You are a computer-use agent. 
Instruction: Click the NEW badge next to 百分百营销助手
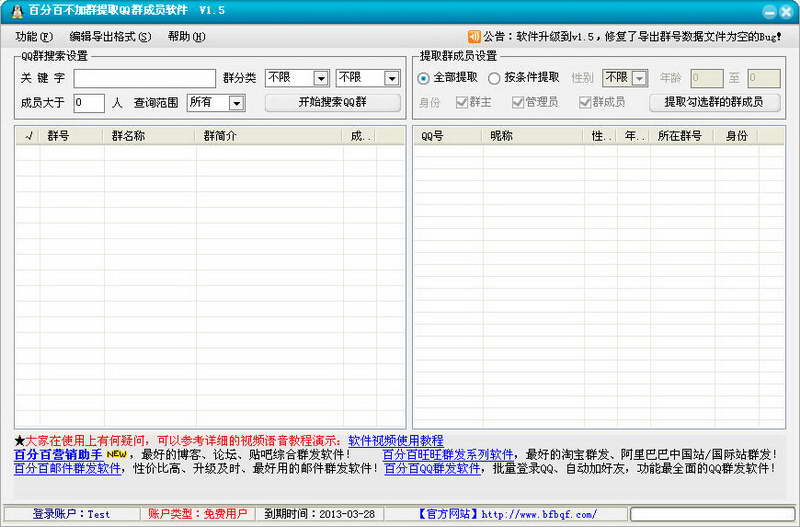[x=116, y=454]
